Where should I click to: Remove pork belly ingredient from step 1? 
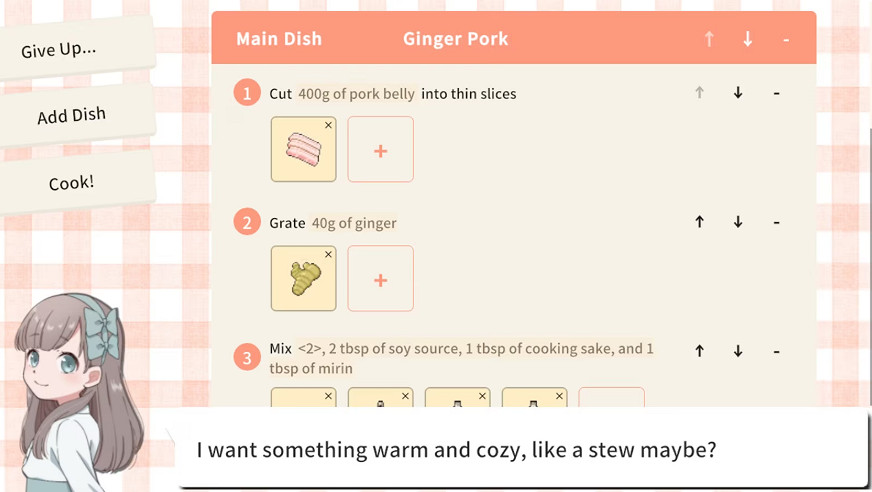click(x=328, y=125)
